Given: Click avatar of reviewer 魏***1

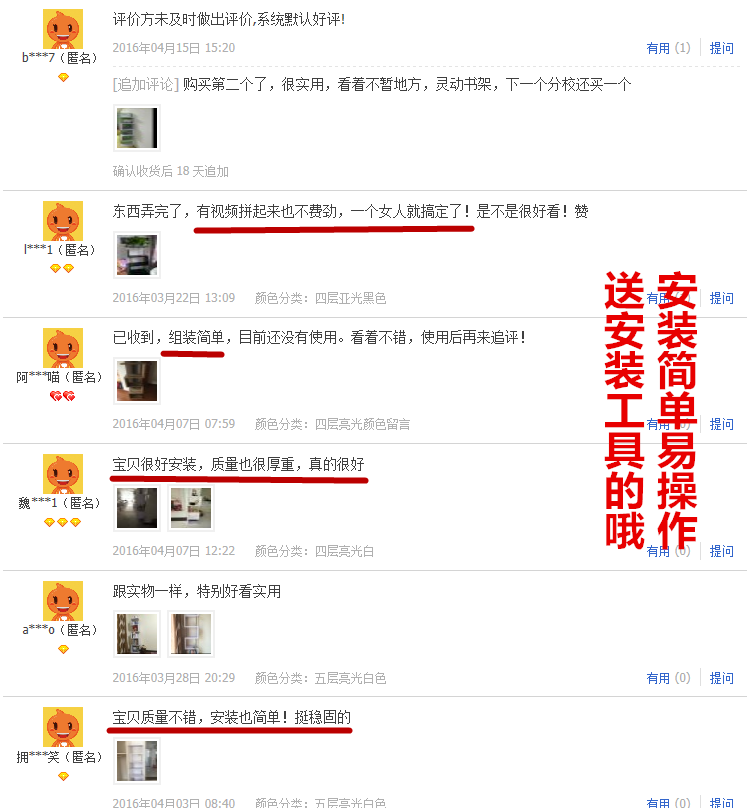Looking at the screenshot, I should (x=63, y=474).
